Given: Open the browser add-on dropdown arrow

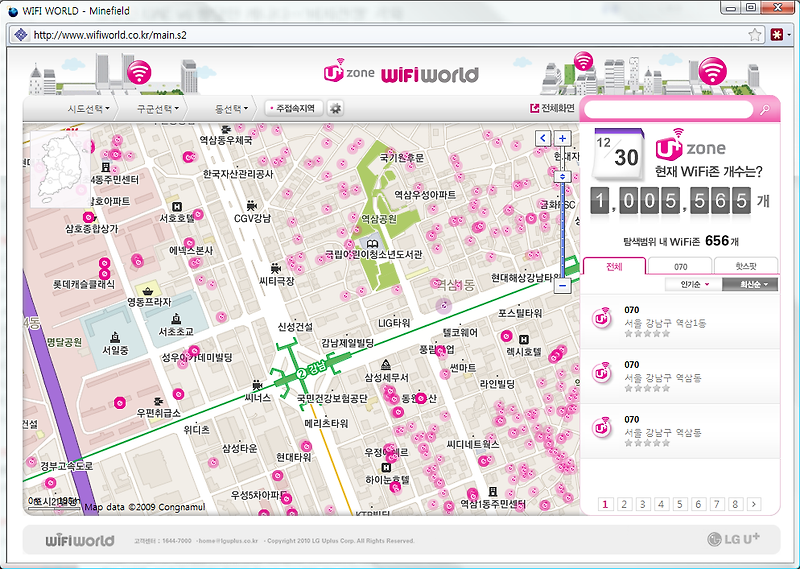Looking at the screenshot, I should pos(789,35).
